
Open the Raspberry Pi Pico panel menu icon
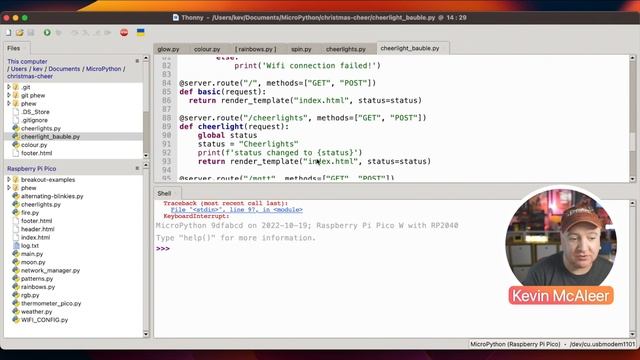[137, 168]
